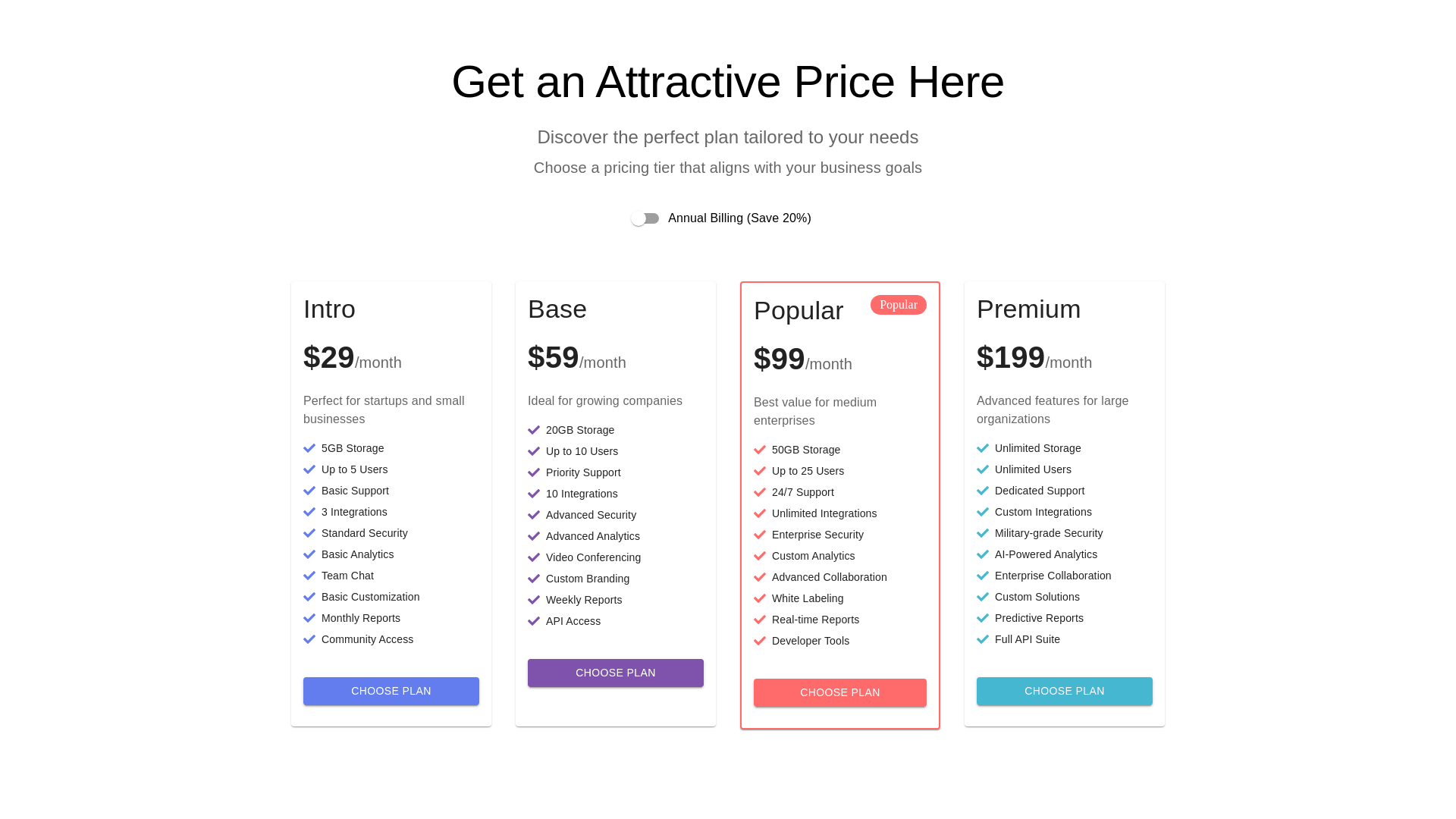Toggle the Annual Billing switch
This screenshot has height=819, width=1456.
645,218
